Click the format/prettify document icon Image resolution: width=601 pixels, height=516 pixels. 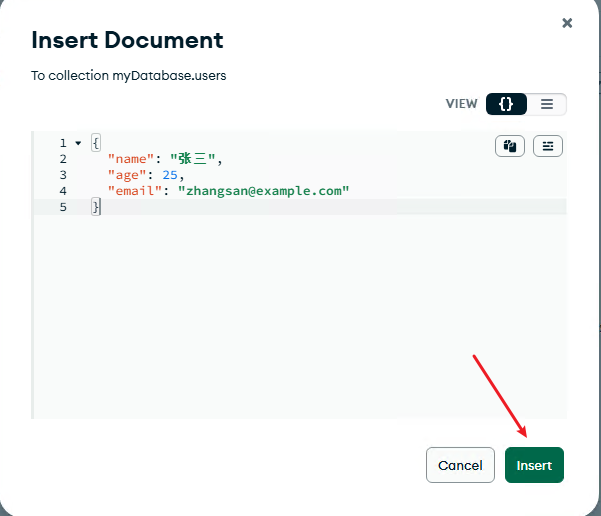(x=548, y=146)
